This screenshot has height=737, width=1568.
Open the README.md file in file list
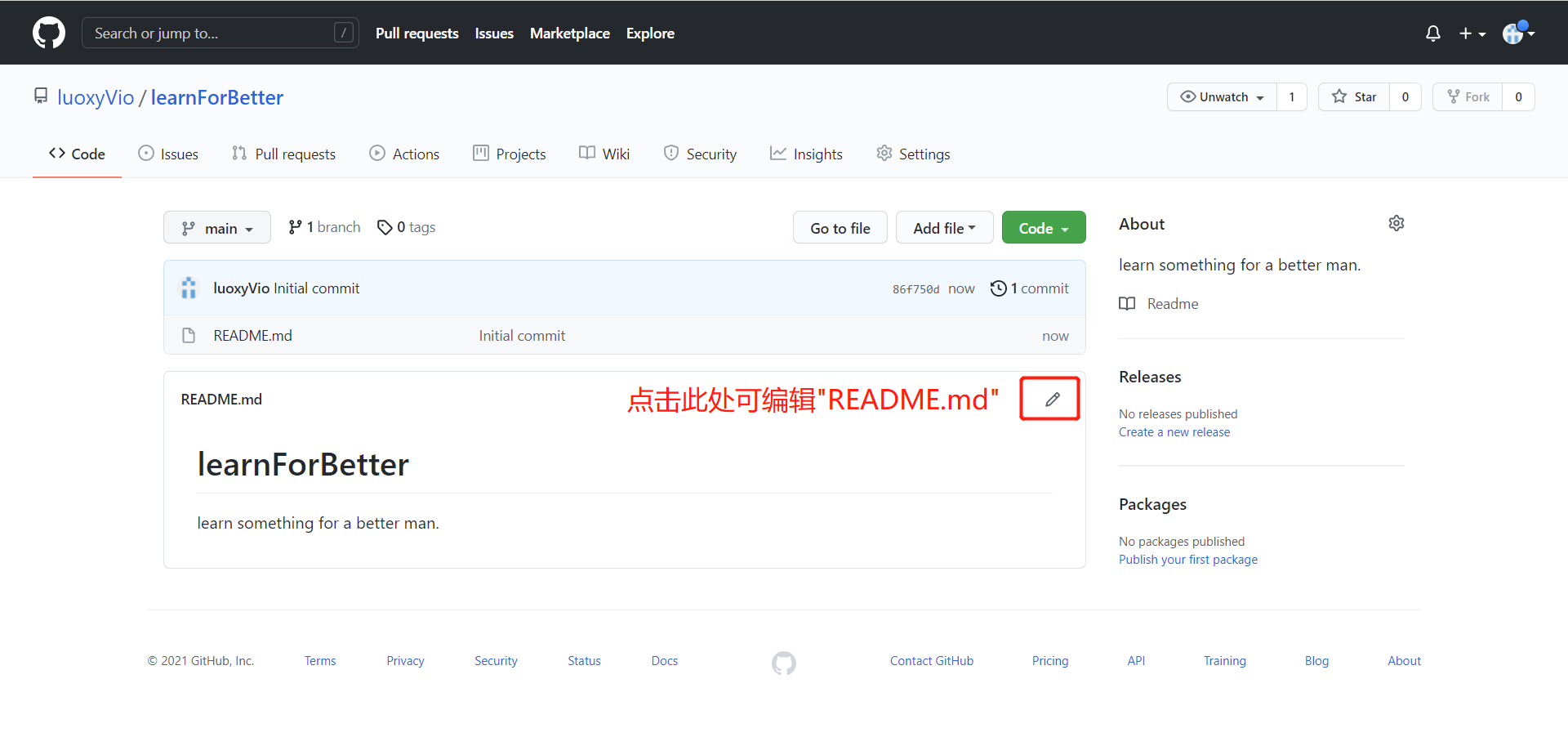(252, 336)
